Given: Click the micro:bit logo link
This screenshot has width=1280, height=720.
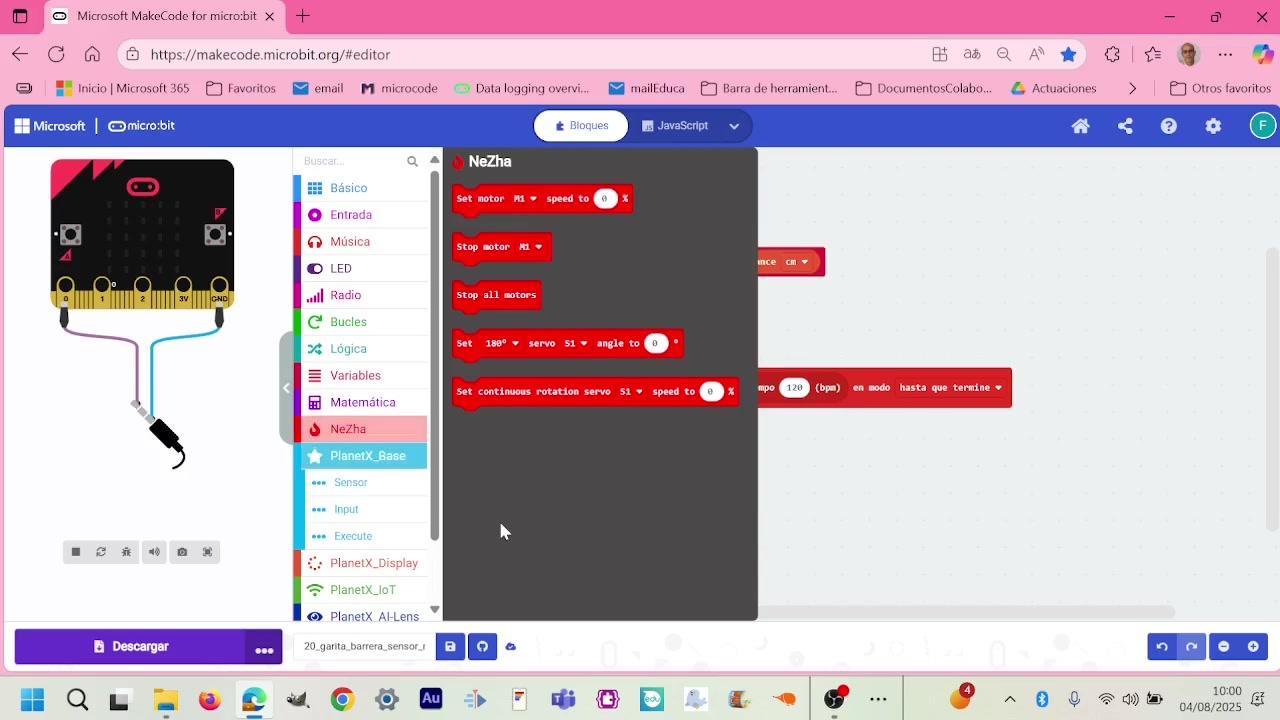Looking at the screenshot, I should pos(141,126).
